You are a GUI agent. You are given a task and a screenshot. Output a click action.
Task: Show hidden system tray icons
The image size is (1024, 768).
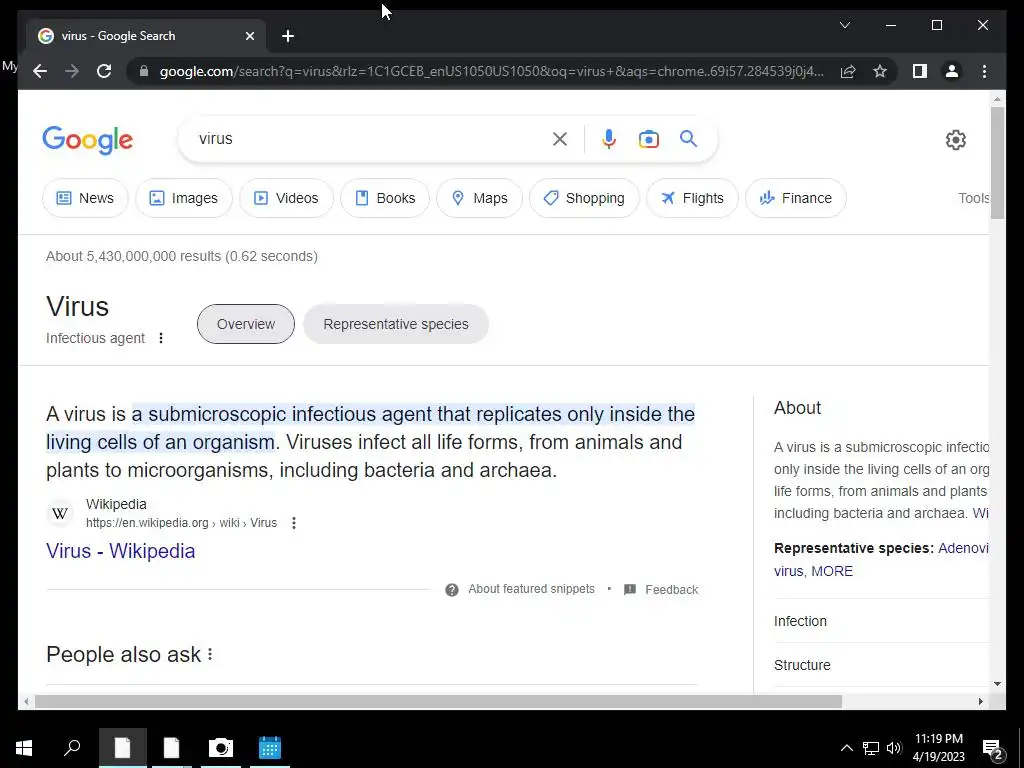click(846, 748)
